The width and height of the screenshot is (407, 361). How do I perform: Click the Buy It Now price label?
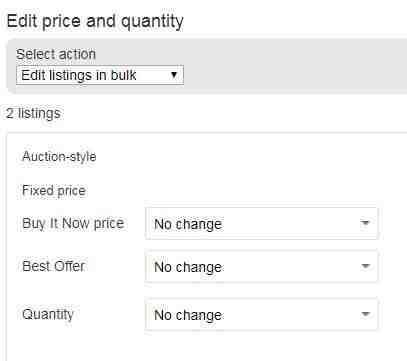pos(73,223)
